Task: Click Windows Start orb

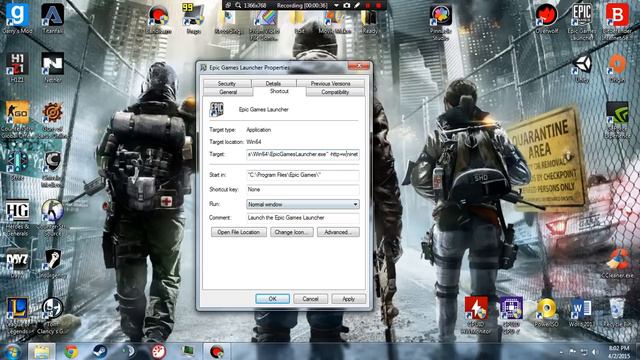Action: 12,351
